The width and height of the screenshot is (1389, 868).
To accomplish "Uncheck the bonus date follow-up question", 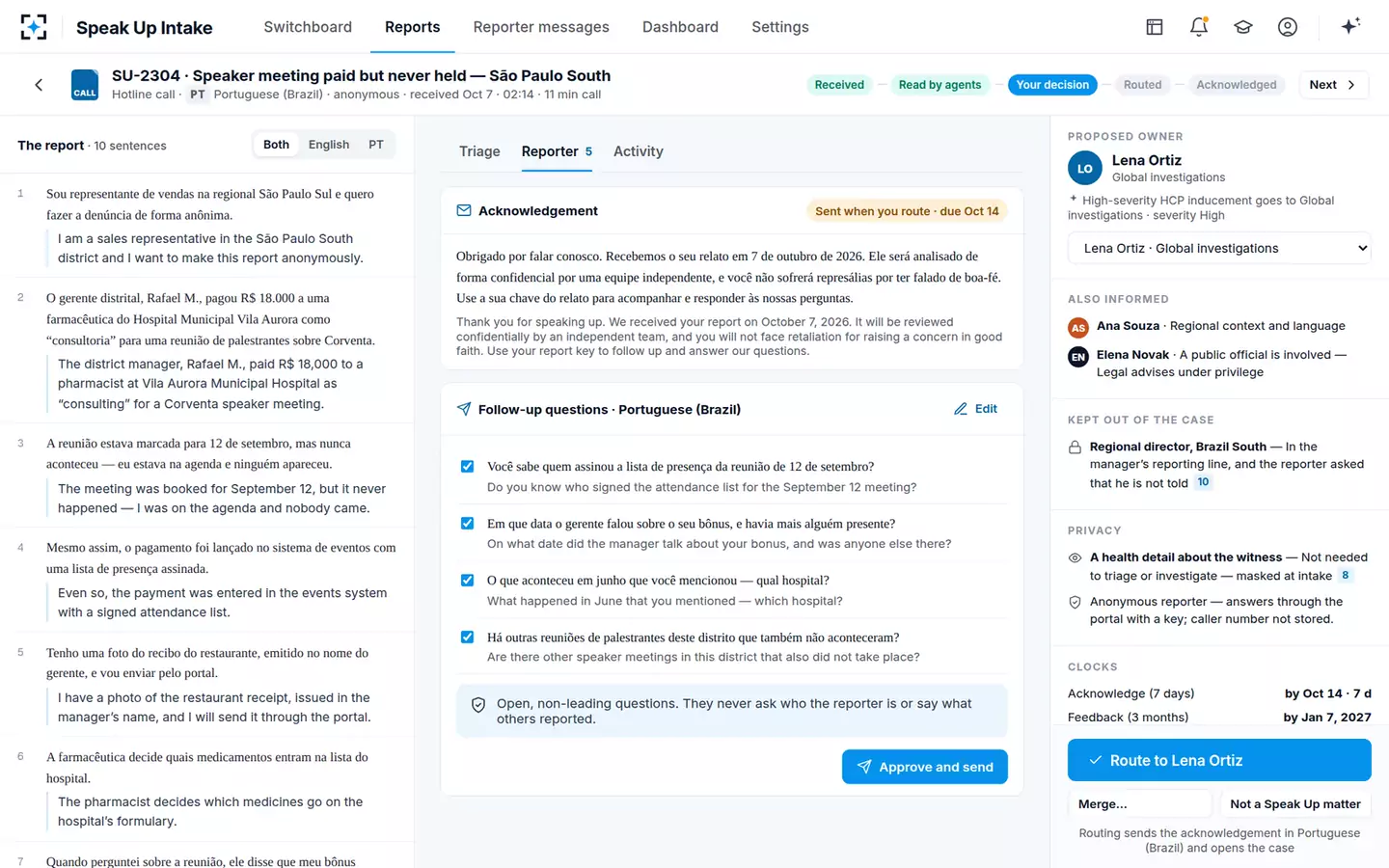I will [467, 524].
